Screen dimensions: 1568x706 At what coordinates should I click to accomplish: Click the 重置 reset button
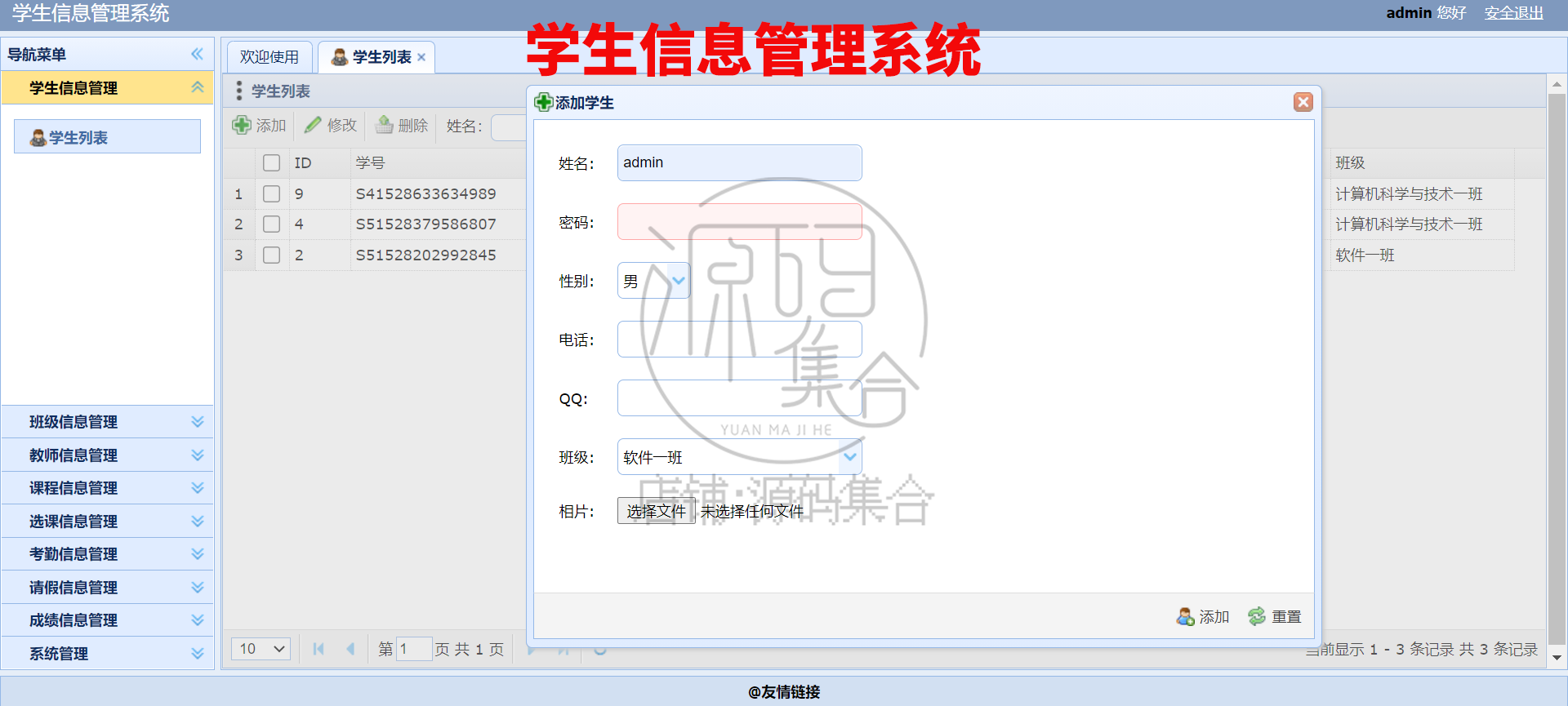1275,617
